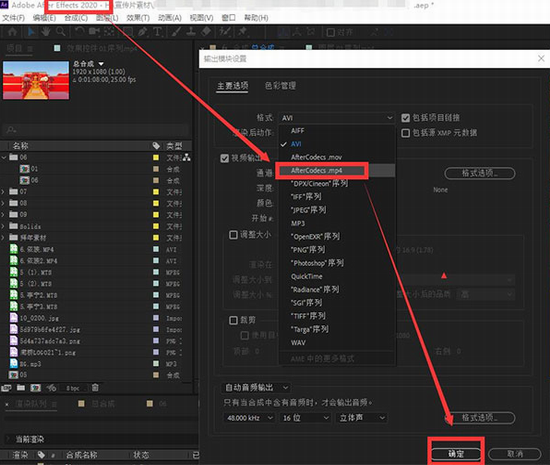Click yellow label swatch of folder 06
This screenshot has width=550, height=465.
156,157
